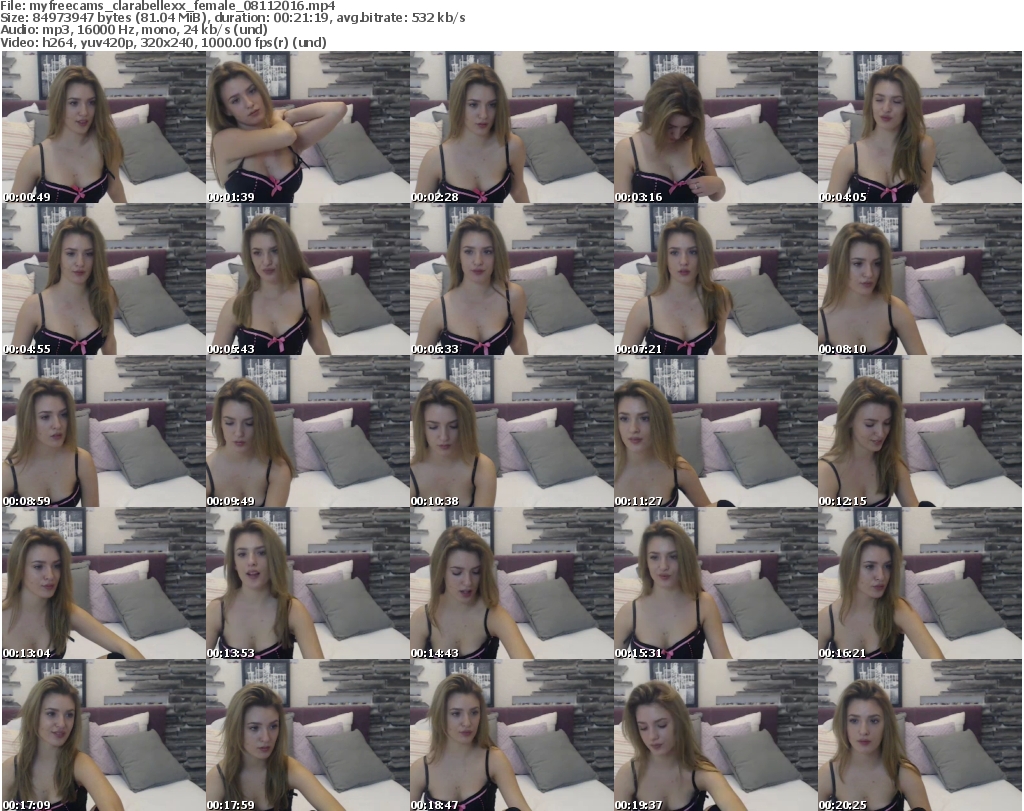The height and width of the screenshot is (811, 1024).
Task: Select the thumbnail timestamped 00:03:16
Action: 715,127
